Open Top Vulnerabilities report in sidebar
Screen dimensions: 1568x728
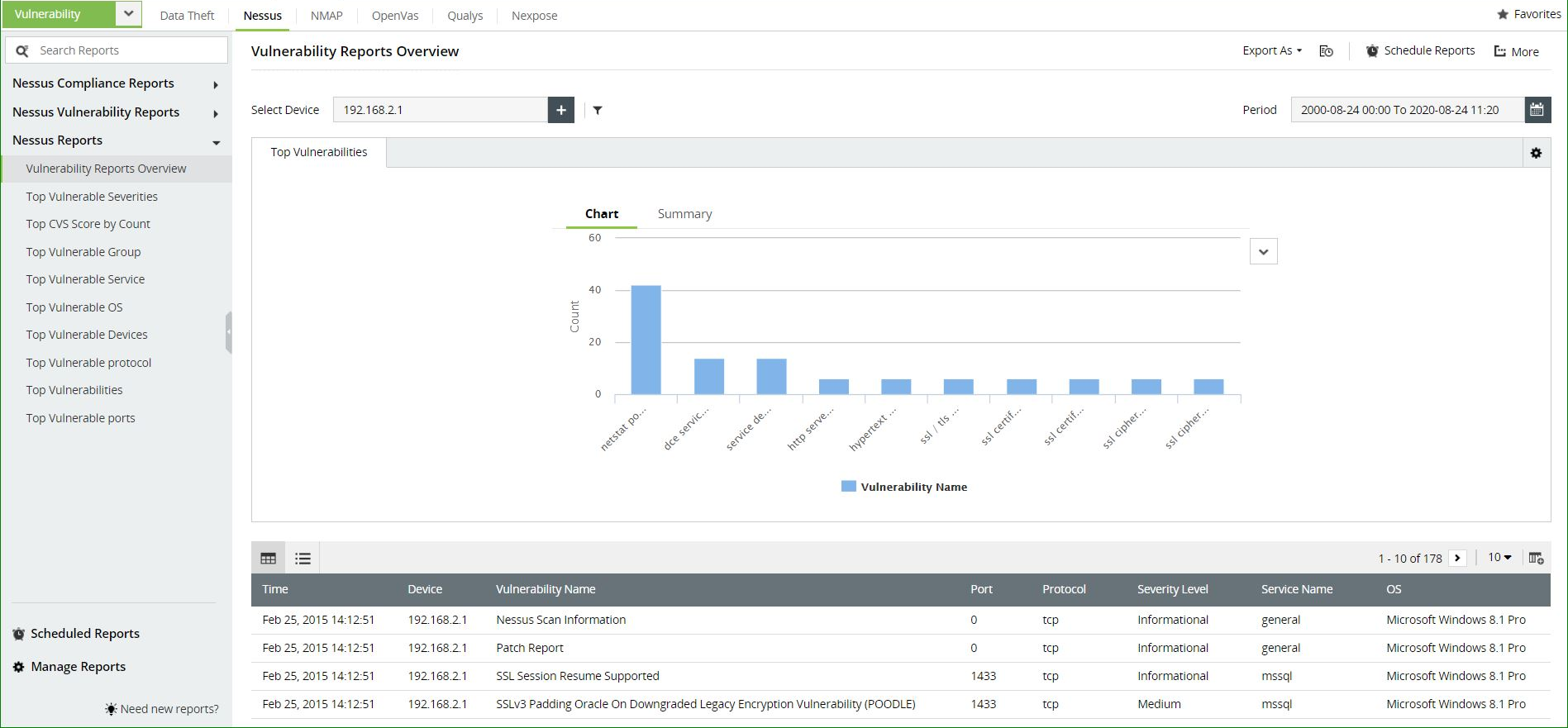74,390
